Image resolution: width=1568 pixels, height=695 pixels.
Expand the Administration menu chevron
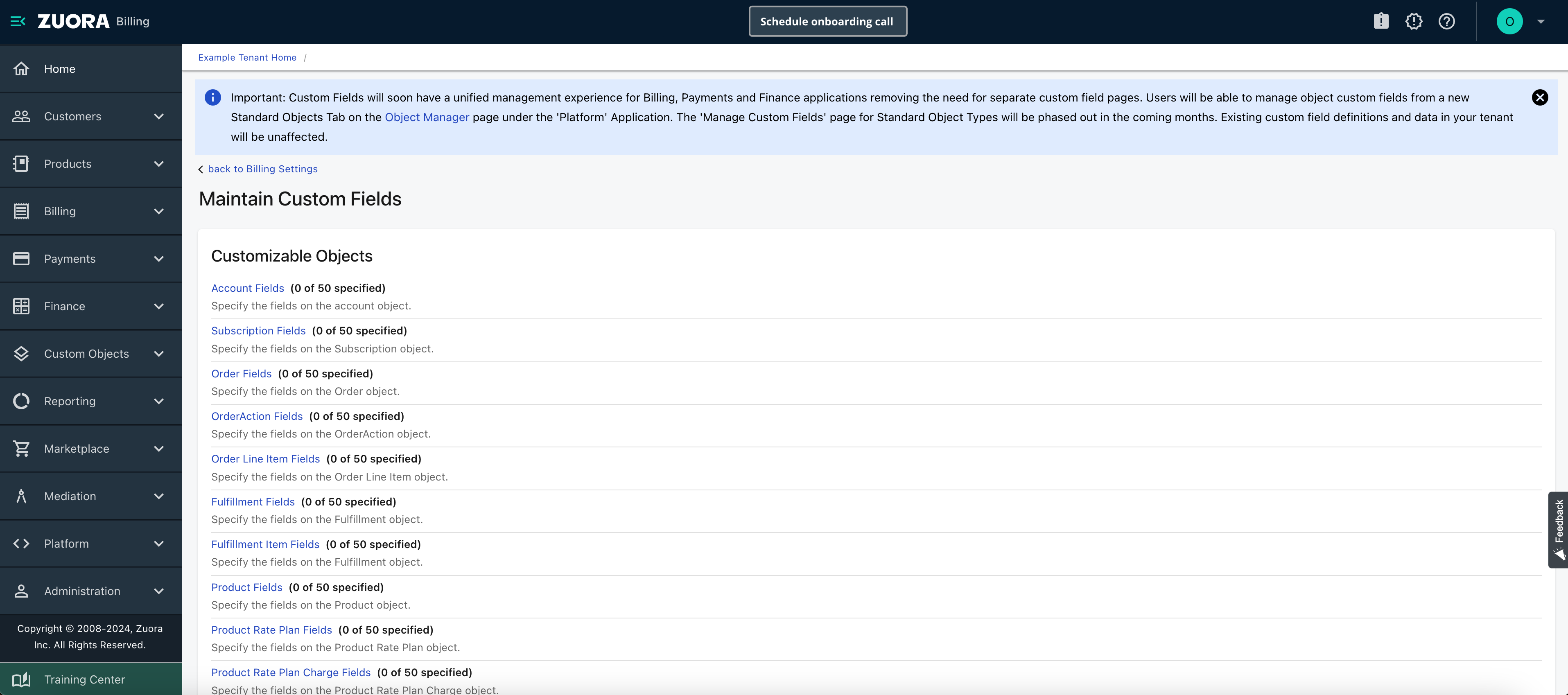pyautogui.click(x=159, y=591)
